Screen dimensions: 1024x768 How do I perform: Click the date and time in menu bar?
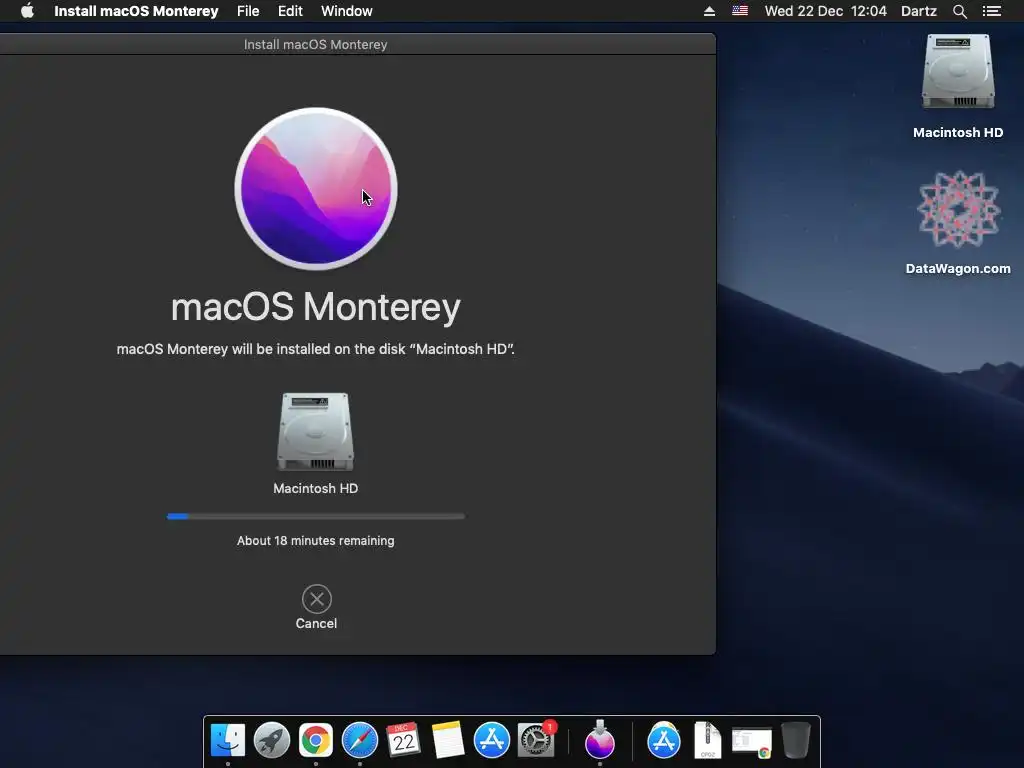coord(825,11)
